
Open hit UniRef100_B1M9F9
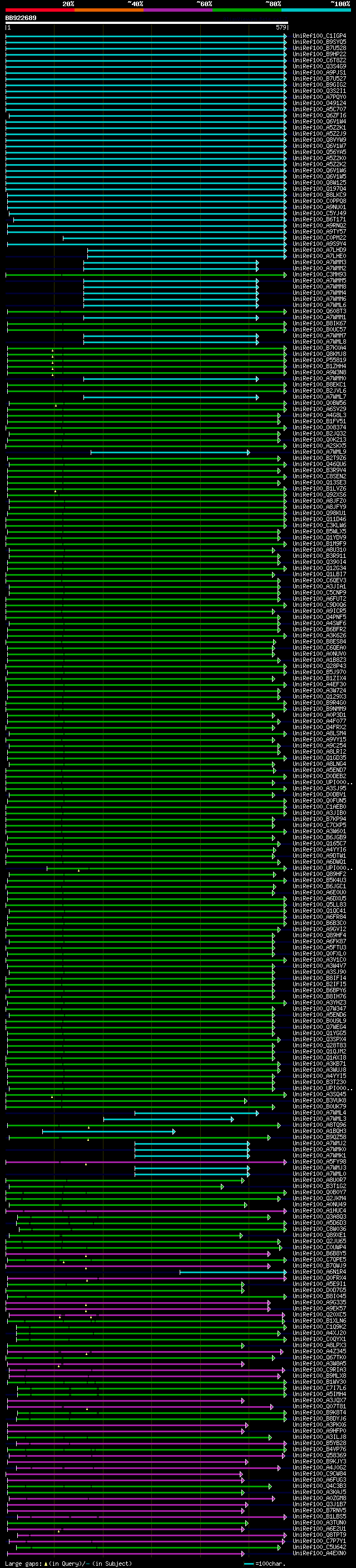(319, 543)
